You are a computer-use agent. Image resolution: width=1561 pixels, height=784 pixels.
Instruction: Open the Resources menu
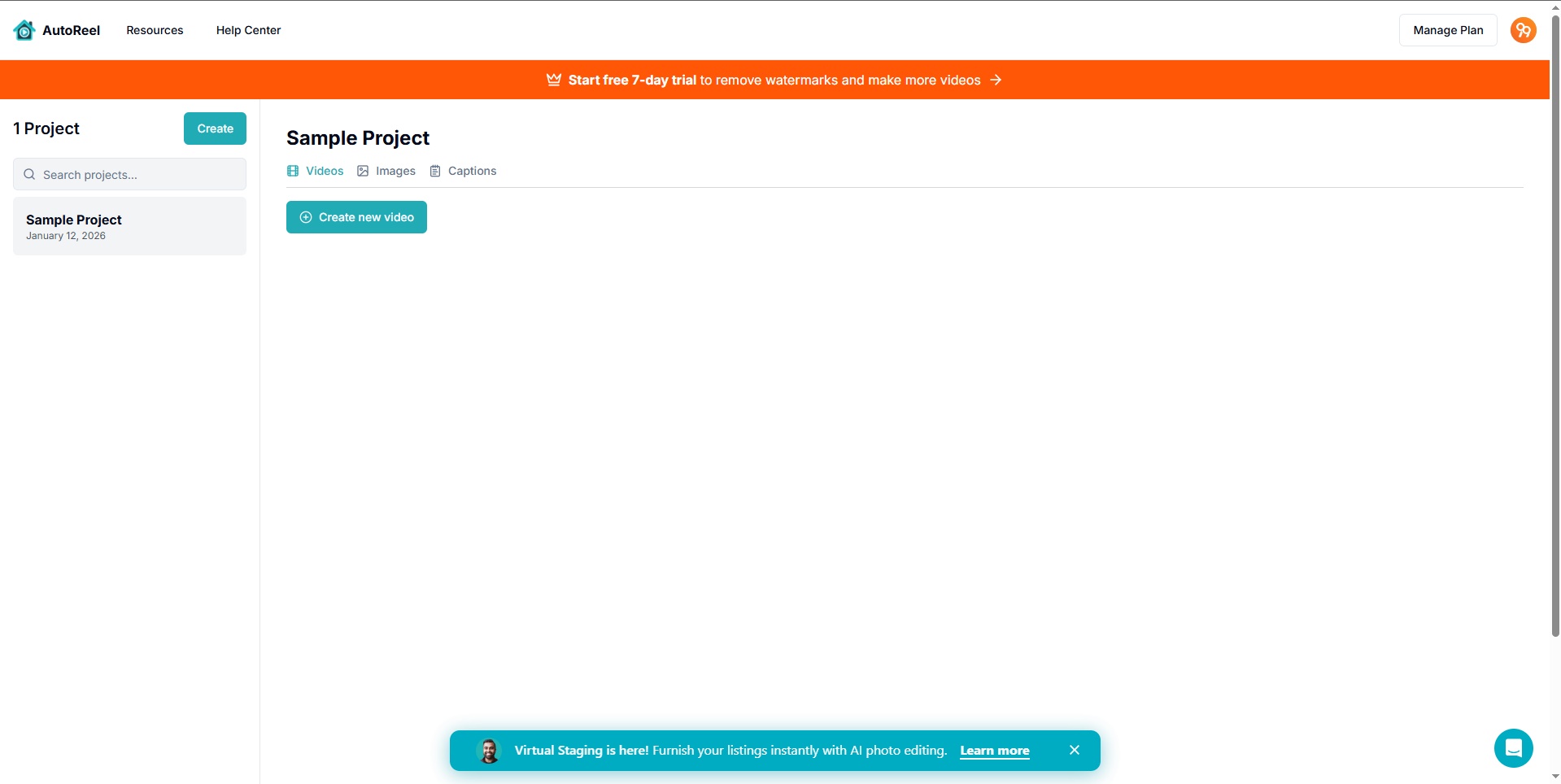click(x=155, y=30)
